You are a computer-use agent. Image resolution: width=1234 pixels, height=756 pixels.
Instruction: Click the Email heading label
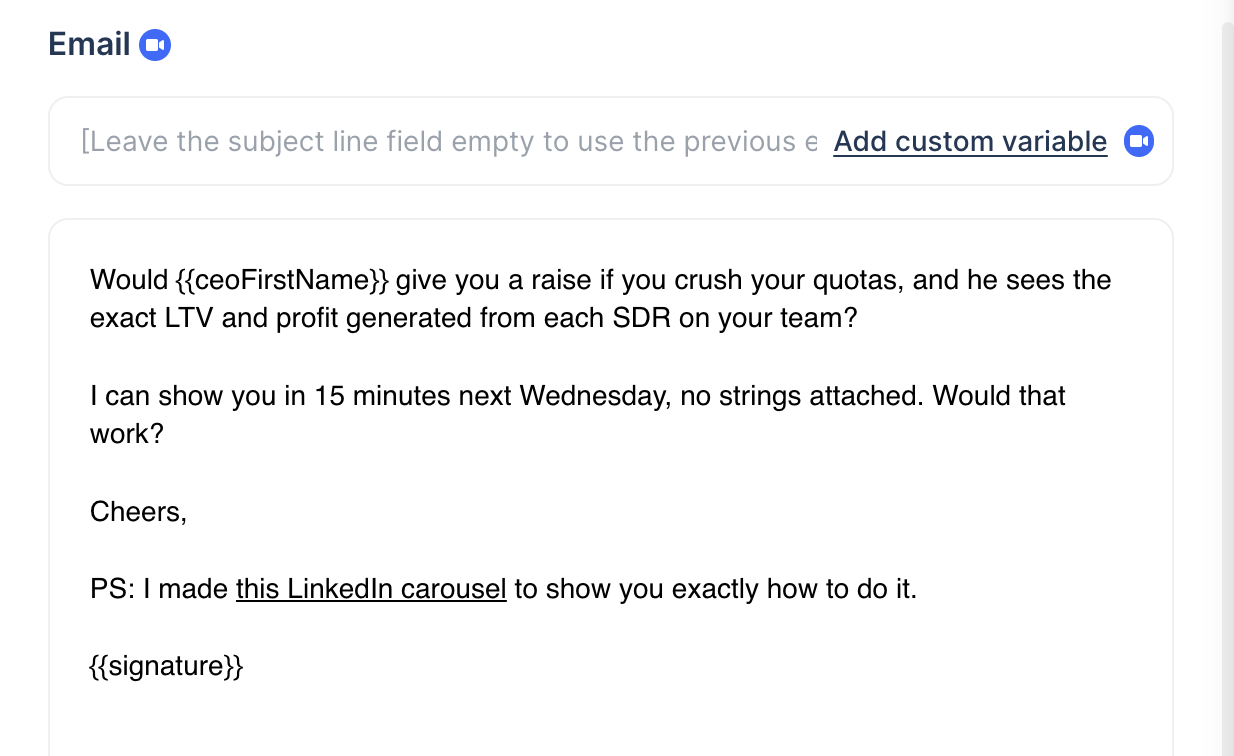[89, 43]
